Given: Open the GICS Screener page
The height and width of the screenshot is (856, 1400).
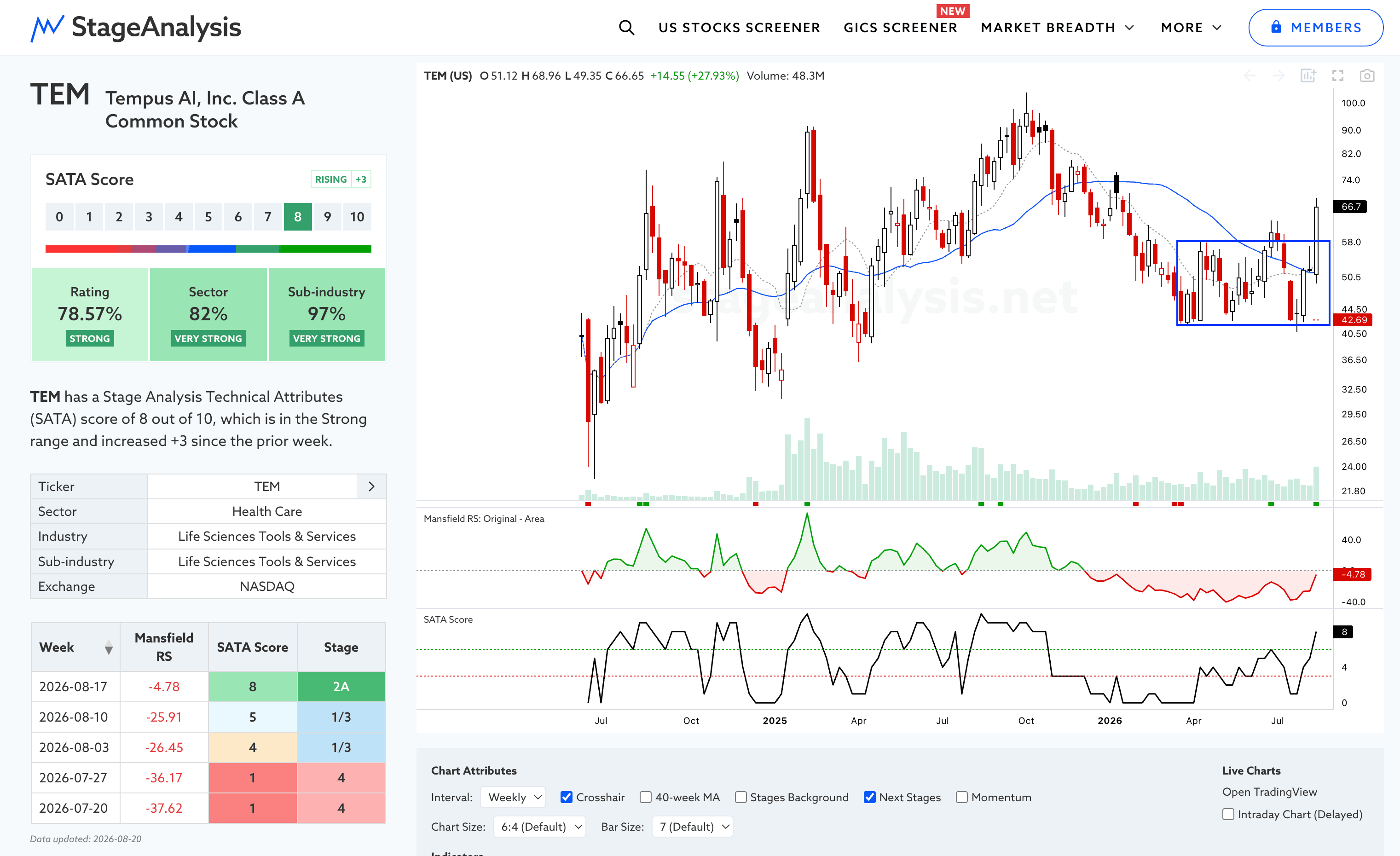Looking at the screenshot, I should (901, 27).
